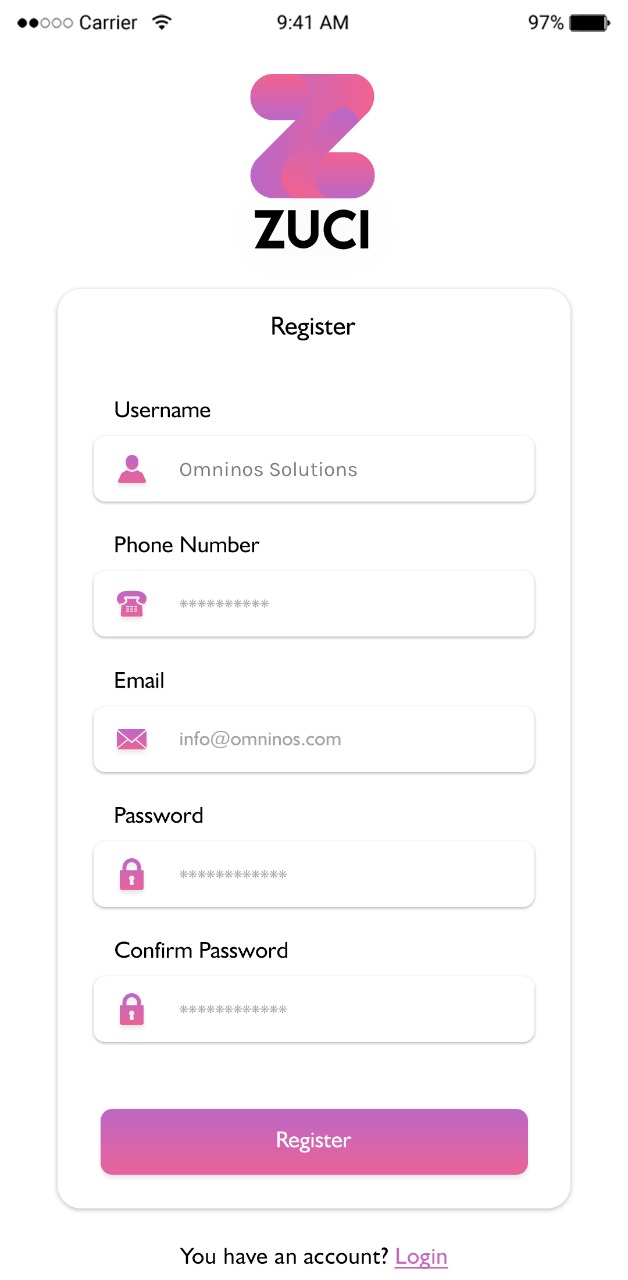
Task: Focus the Confirm Password input field
Action: pos(314,1010)
